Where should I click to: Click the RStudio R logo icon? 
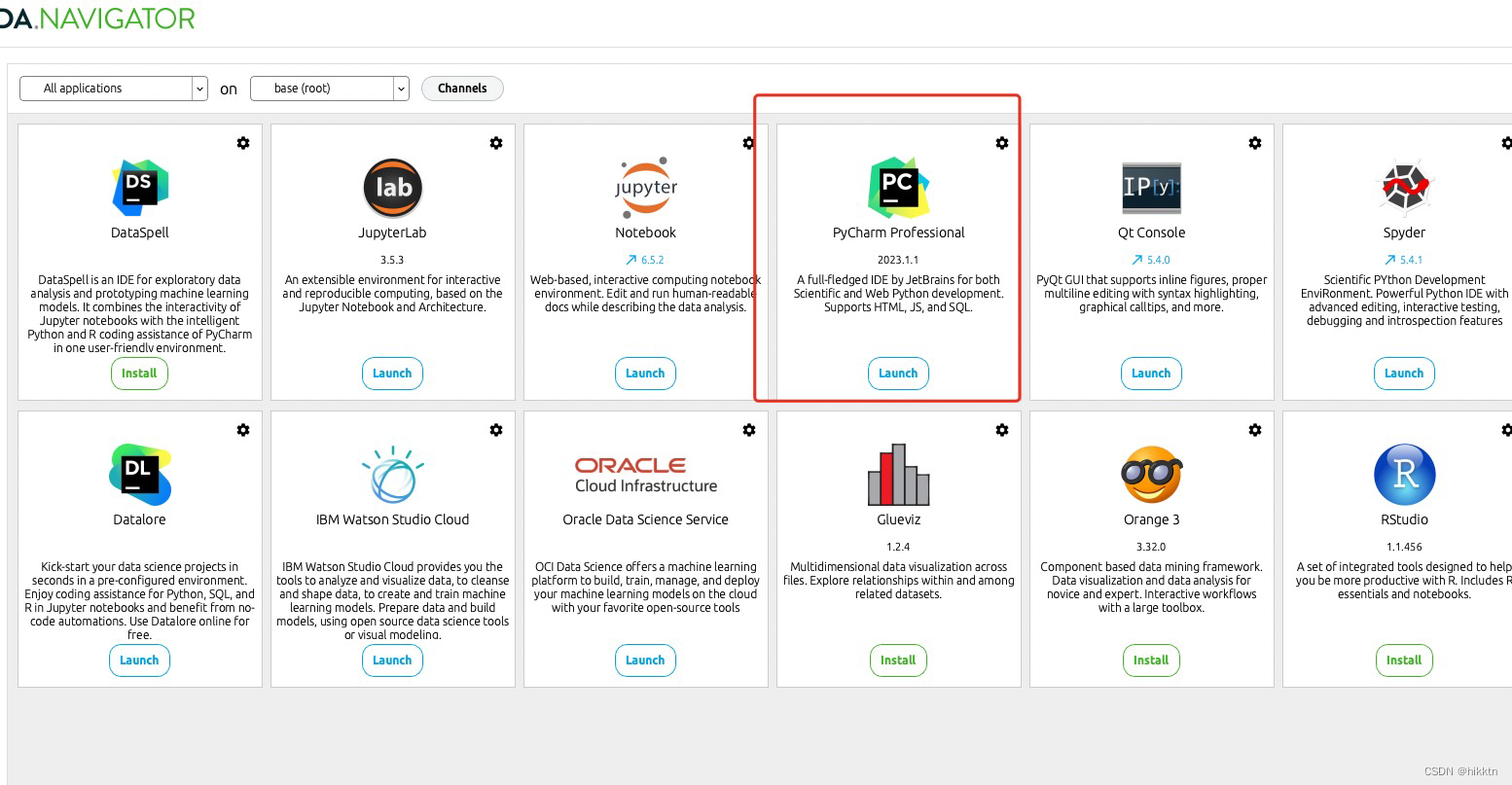click(x=1405, y=475)
